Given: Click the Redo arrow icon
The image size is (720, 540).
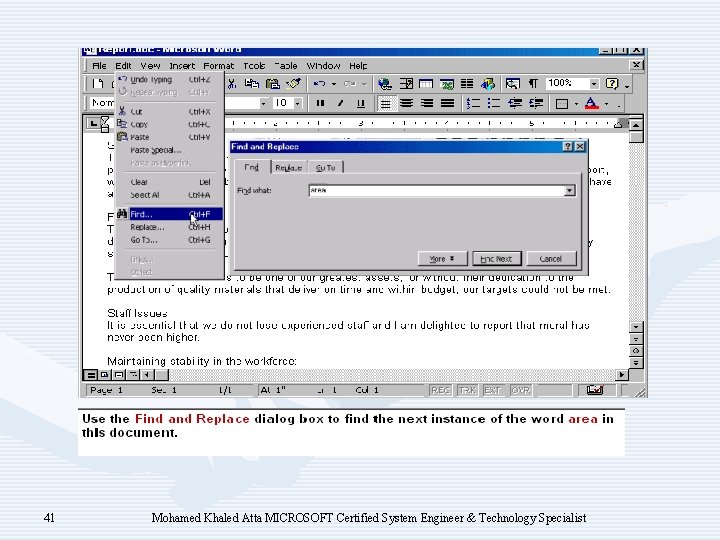Looking at the screenshot, I should (x=350, y=84).
